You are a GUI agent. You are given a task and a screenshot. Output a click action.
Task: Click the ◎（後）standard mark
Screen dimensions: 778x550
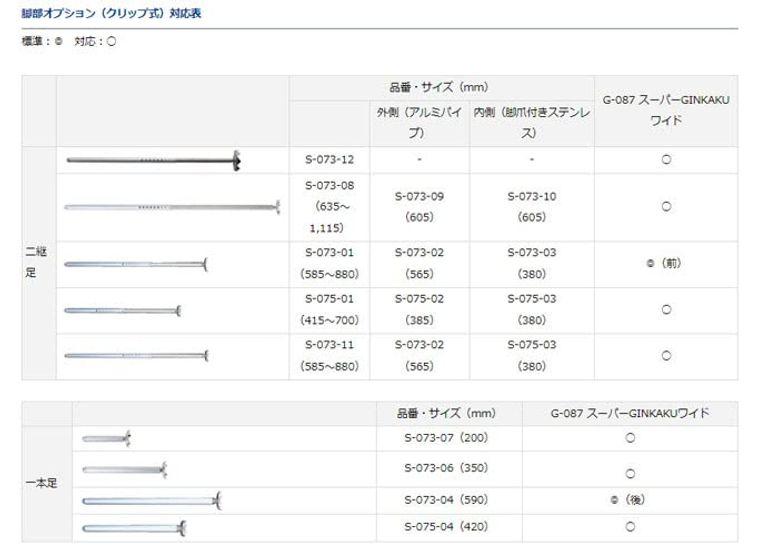[630, 499]
